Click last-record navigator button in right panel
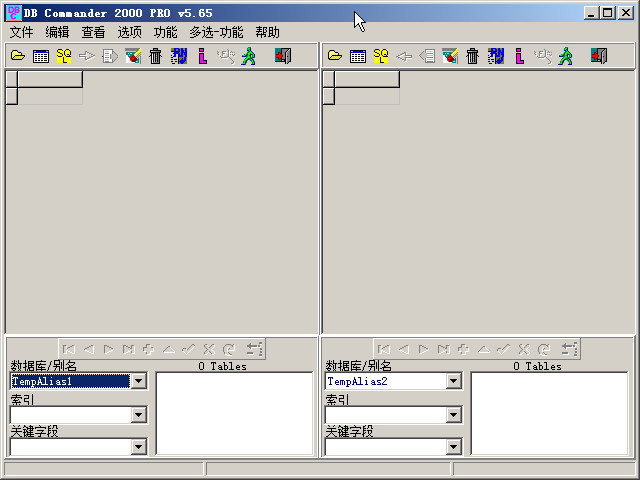Screen dimensions: 640x480 tap(444, 349)
